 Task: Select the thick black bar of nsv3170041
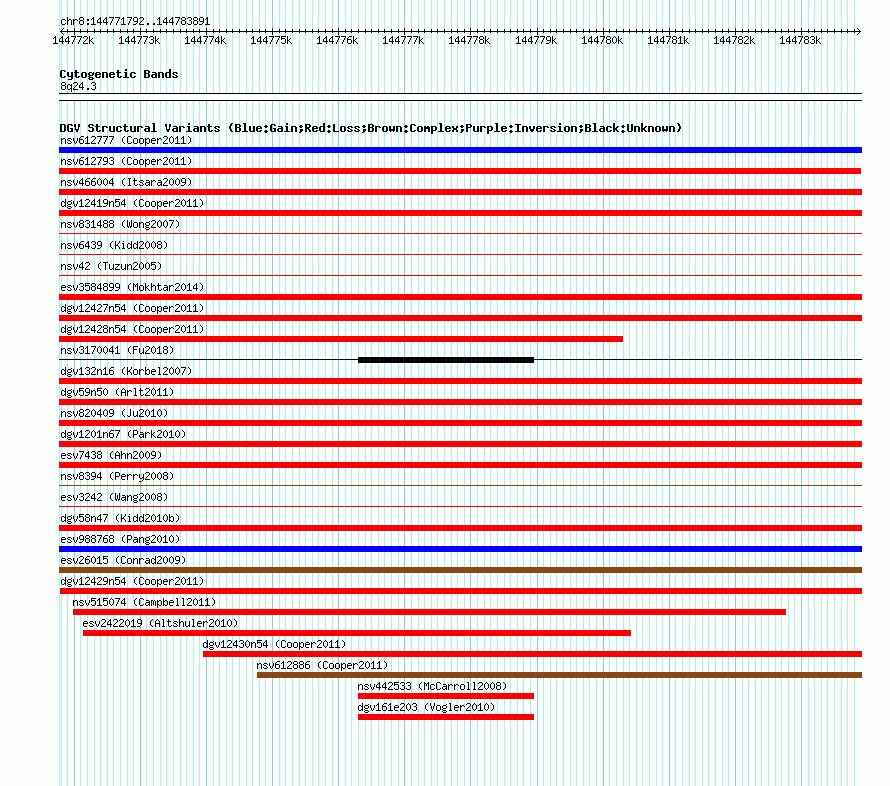coord(446,360)
